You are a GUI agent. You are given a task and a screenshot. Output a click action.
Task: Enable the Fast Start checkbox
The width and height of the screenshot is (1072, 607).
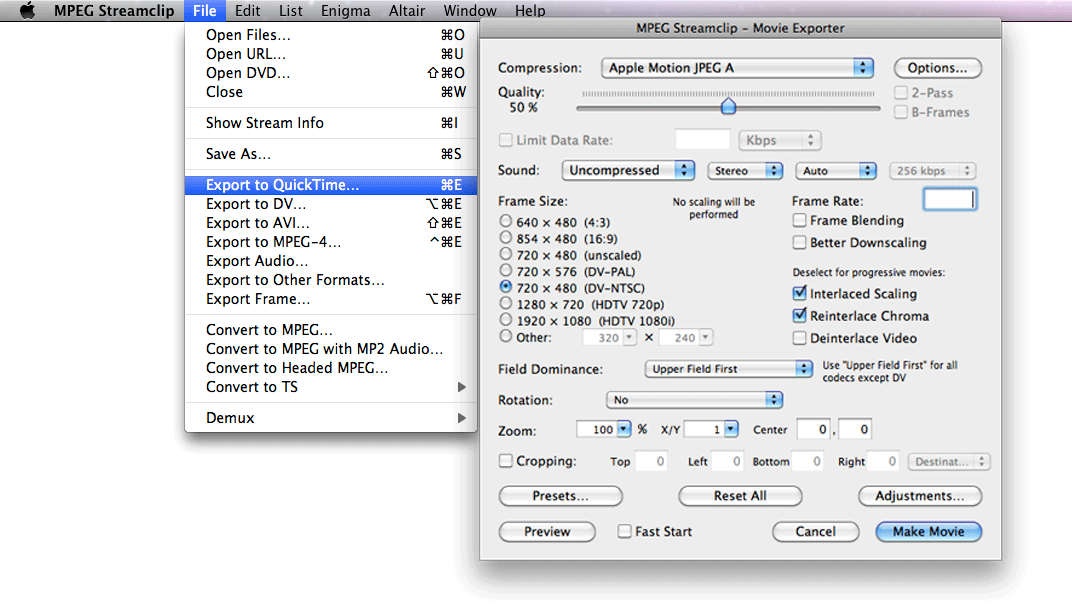point(624,531)
